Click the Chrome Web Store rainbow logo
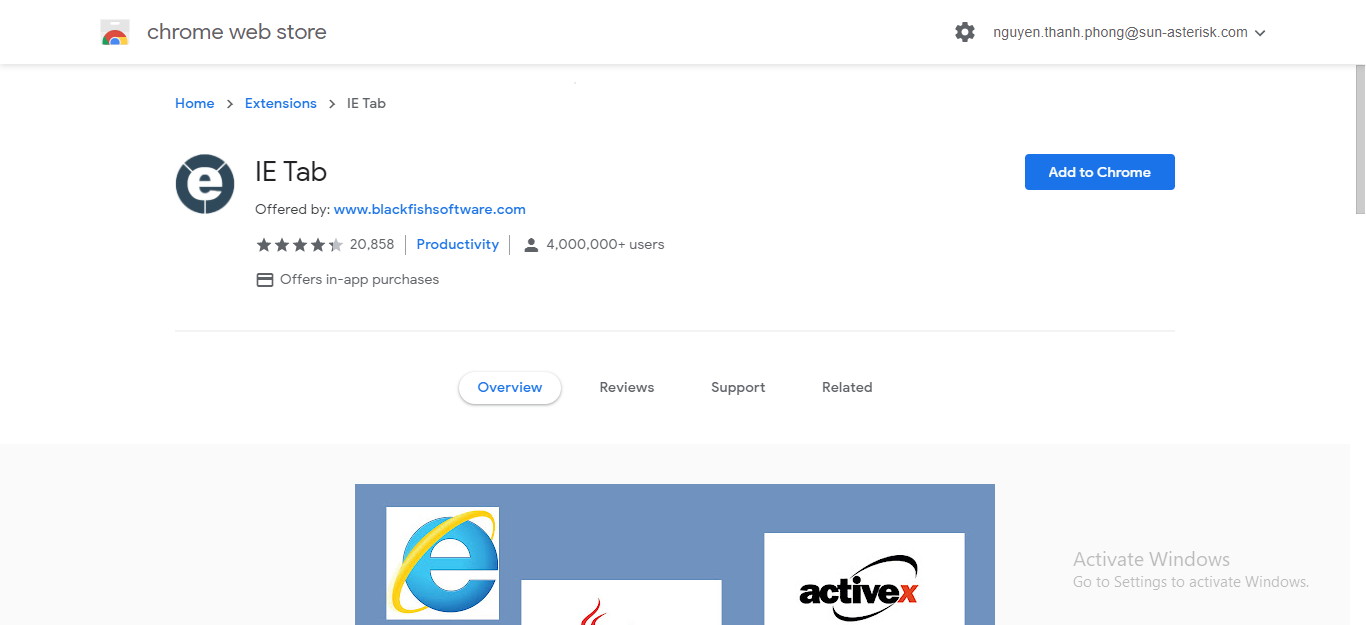The height and width of the screenshot is (625, 1366). (x=115, y=33)
